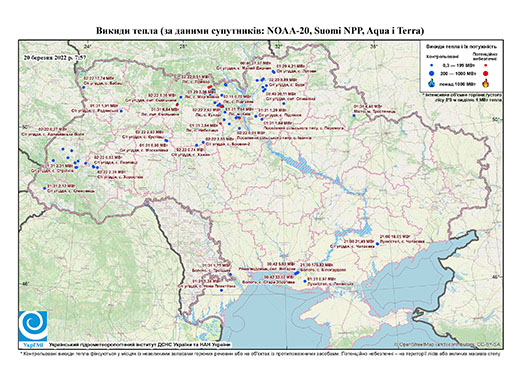Click the map title about satellite heat emissions

tap(260, 31)
